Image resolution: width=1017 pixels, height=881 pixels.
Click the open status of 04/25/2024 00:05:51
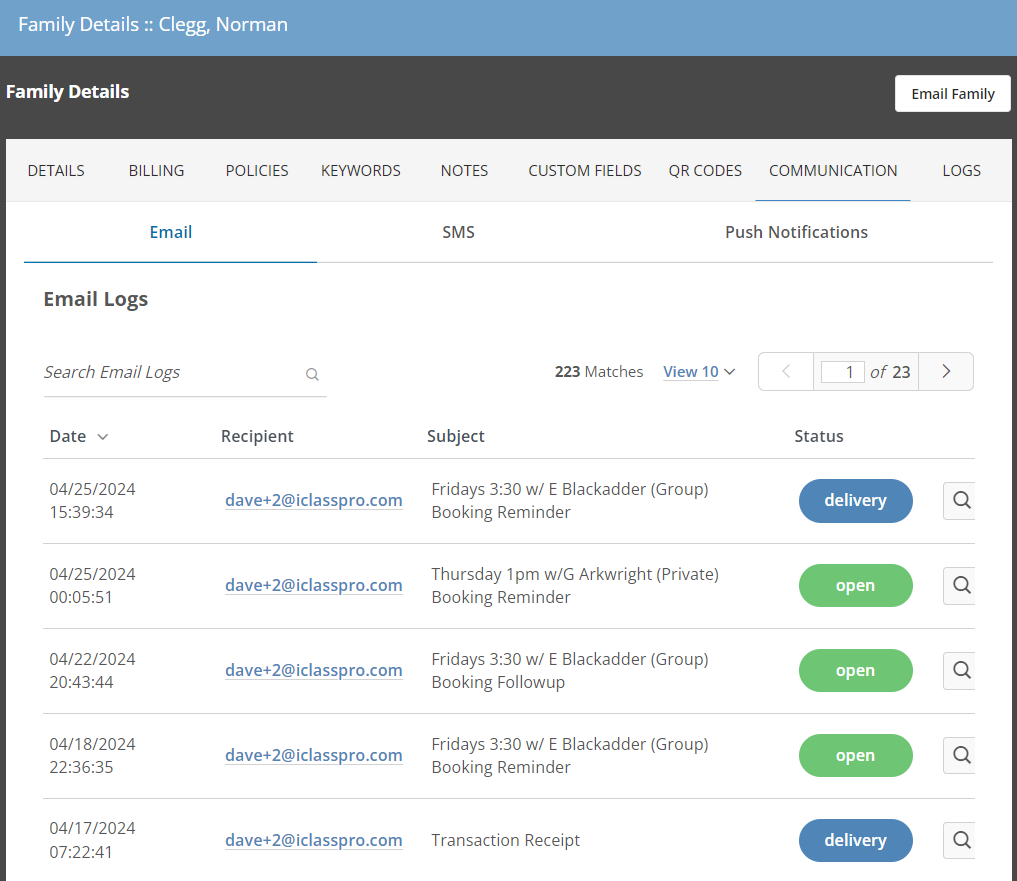pyautogui.click(x=855, y=586)
